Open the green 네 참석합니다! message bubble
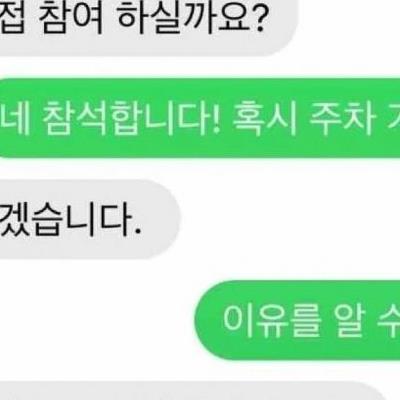The width and height of the screenshot is (400, 400). click(x=200, y=118)
